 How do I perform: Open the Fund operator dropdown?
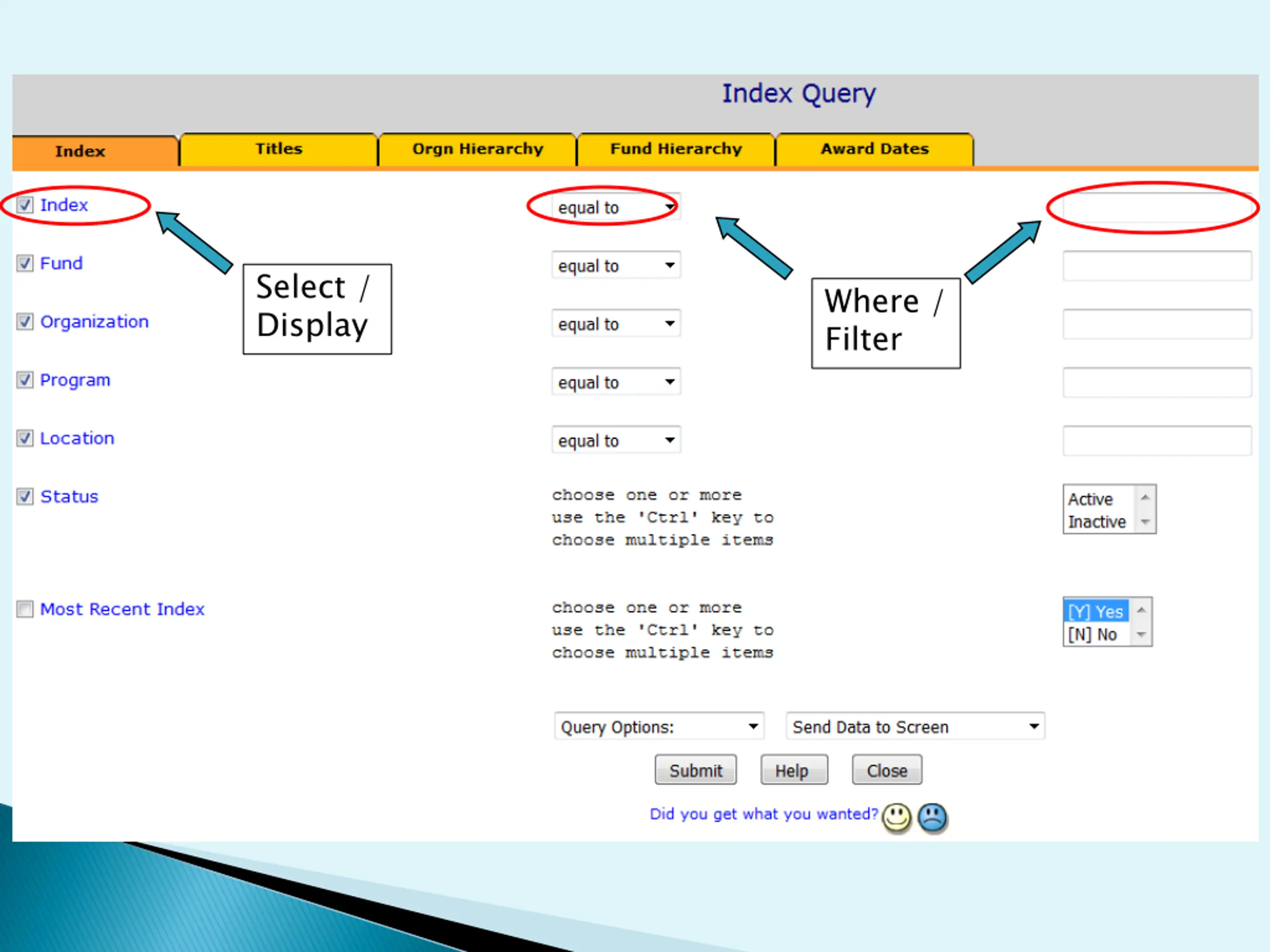616,265
